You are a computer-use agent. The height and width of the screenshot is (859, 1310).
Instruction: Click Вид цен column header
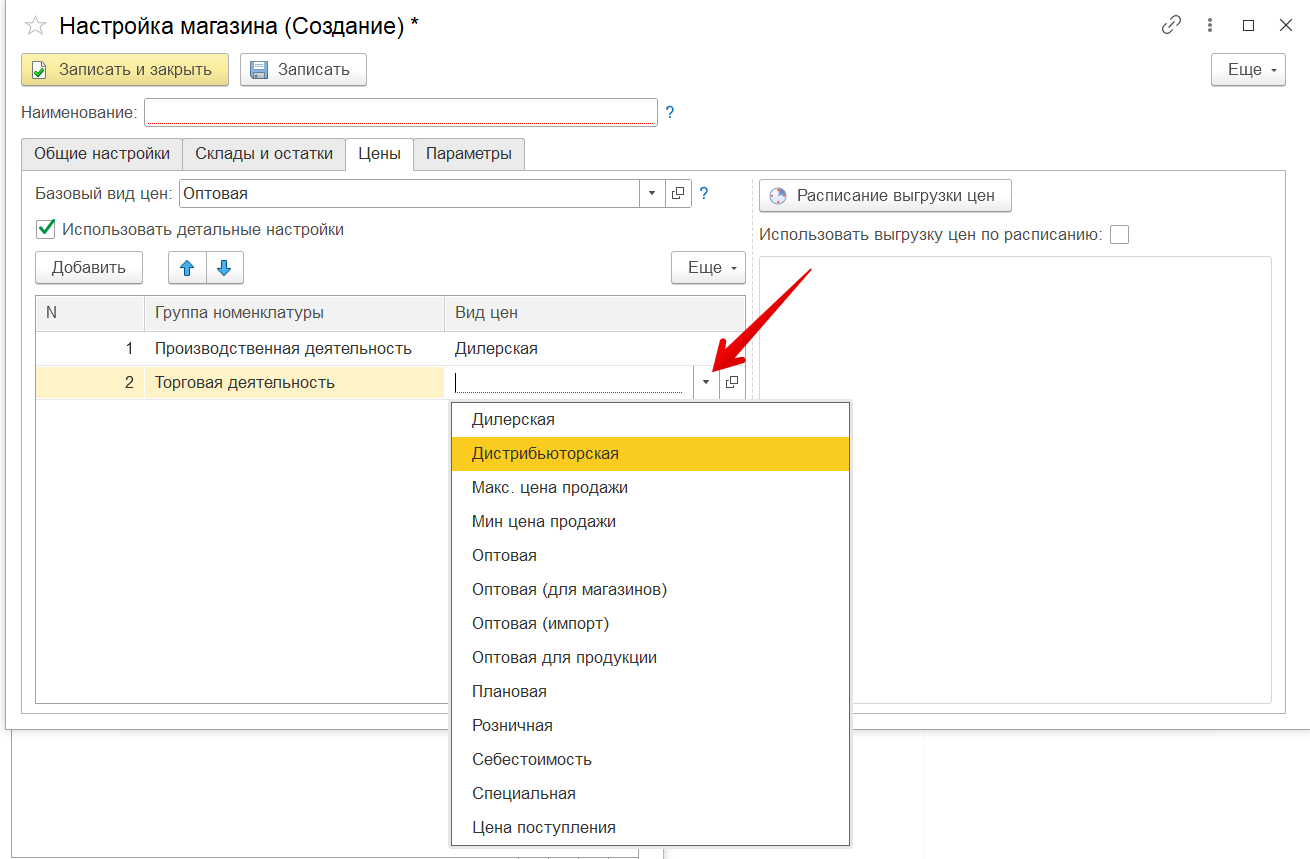coord(595,313)
